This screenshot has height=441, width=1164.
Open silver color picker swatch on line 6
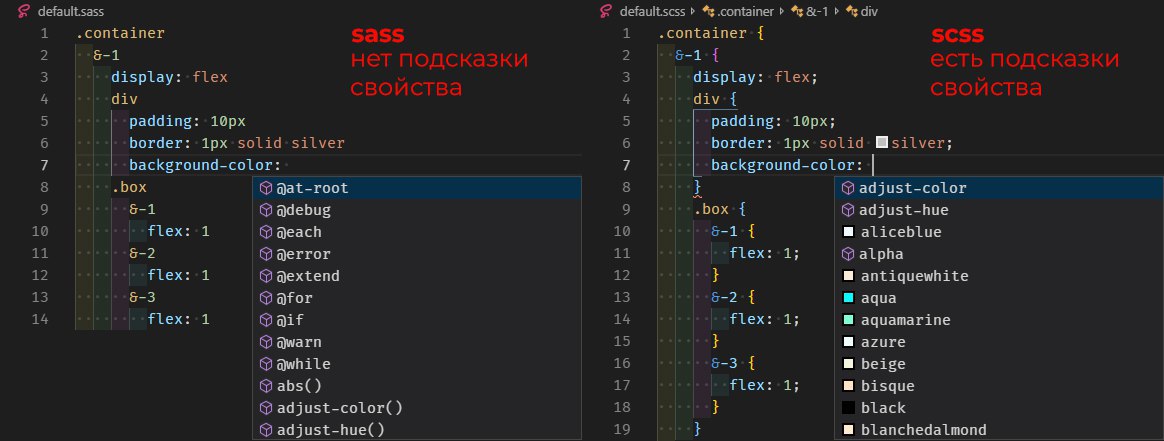[x=882, y=142]
